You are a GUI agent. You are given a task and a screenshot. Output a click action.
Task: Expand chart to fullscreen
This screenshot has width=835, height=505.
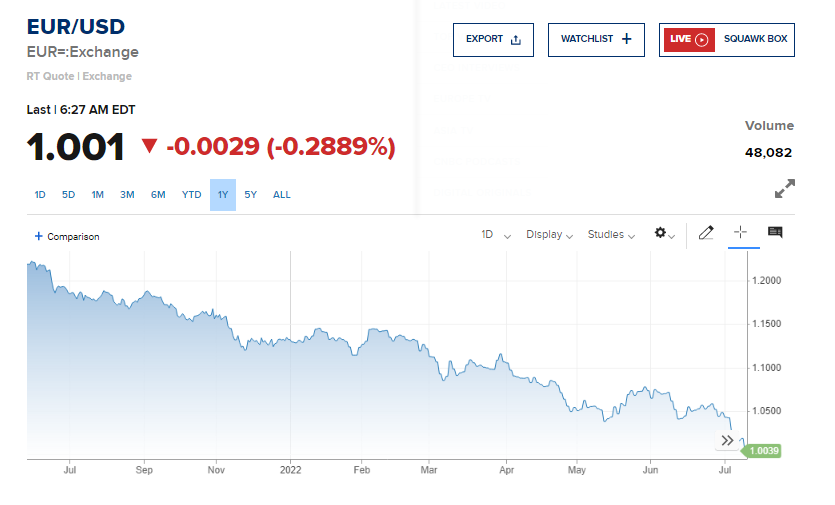785,188
